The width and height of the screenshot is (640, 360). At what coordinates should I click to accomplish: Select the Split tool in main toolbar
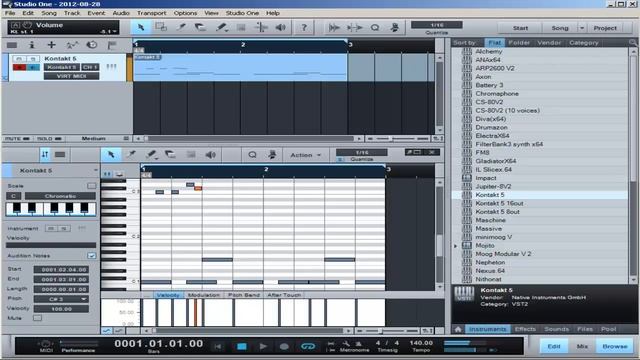pyautogui.click(x=181, y=27)
